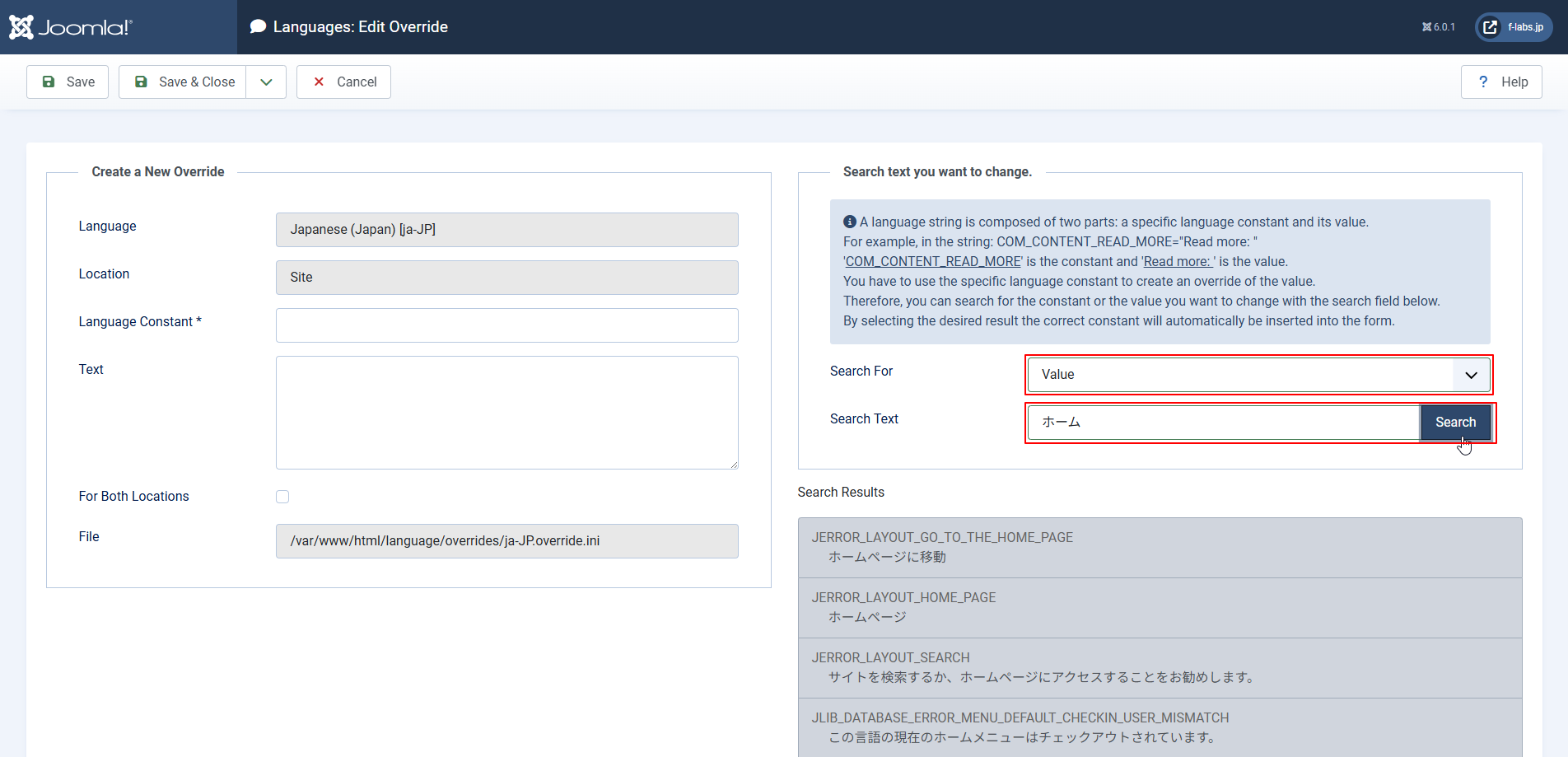This screenshot has width=1568, height=757.
Task: Focus the Language Constant input field
Action: 506,325
